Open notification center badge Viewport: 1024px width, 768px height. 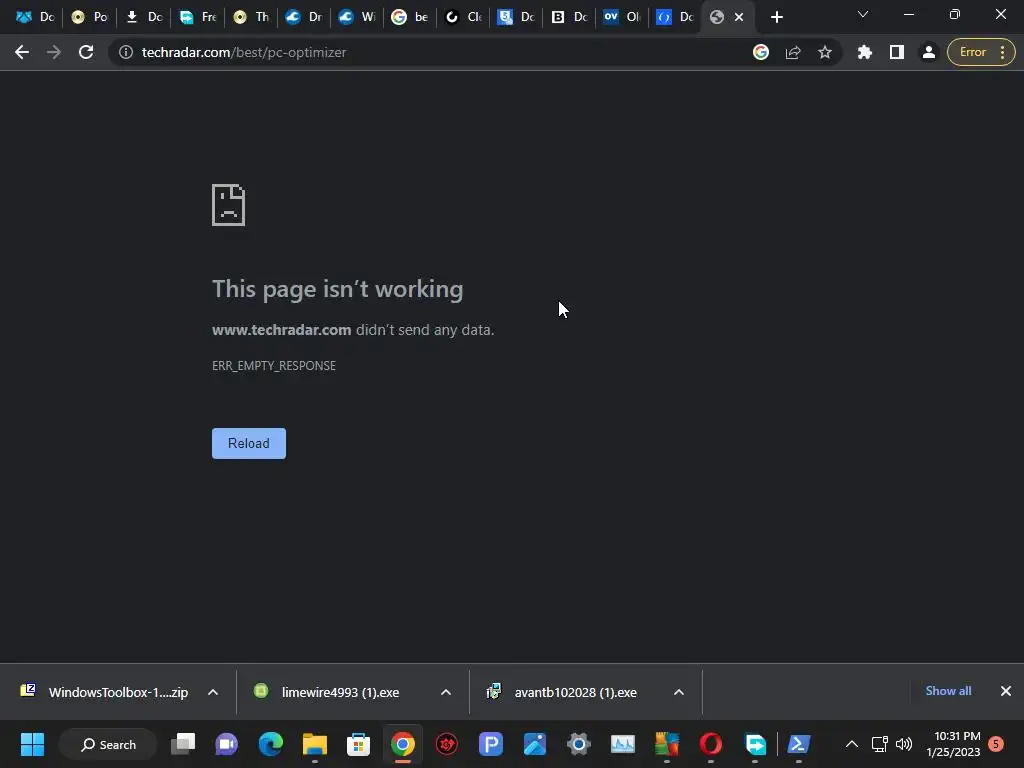point(996,744)
